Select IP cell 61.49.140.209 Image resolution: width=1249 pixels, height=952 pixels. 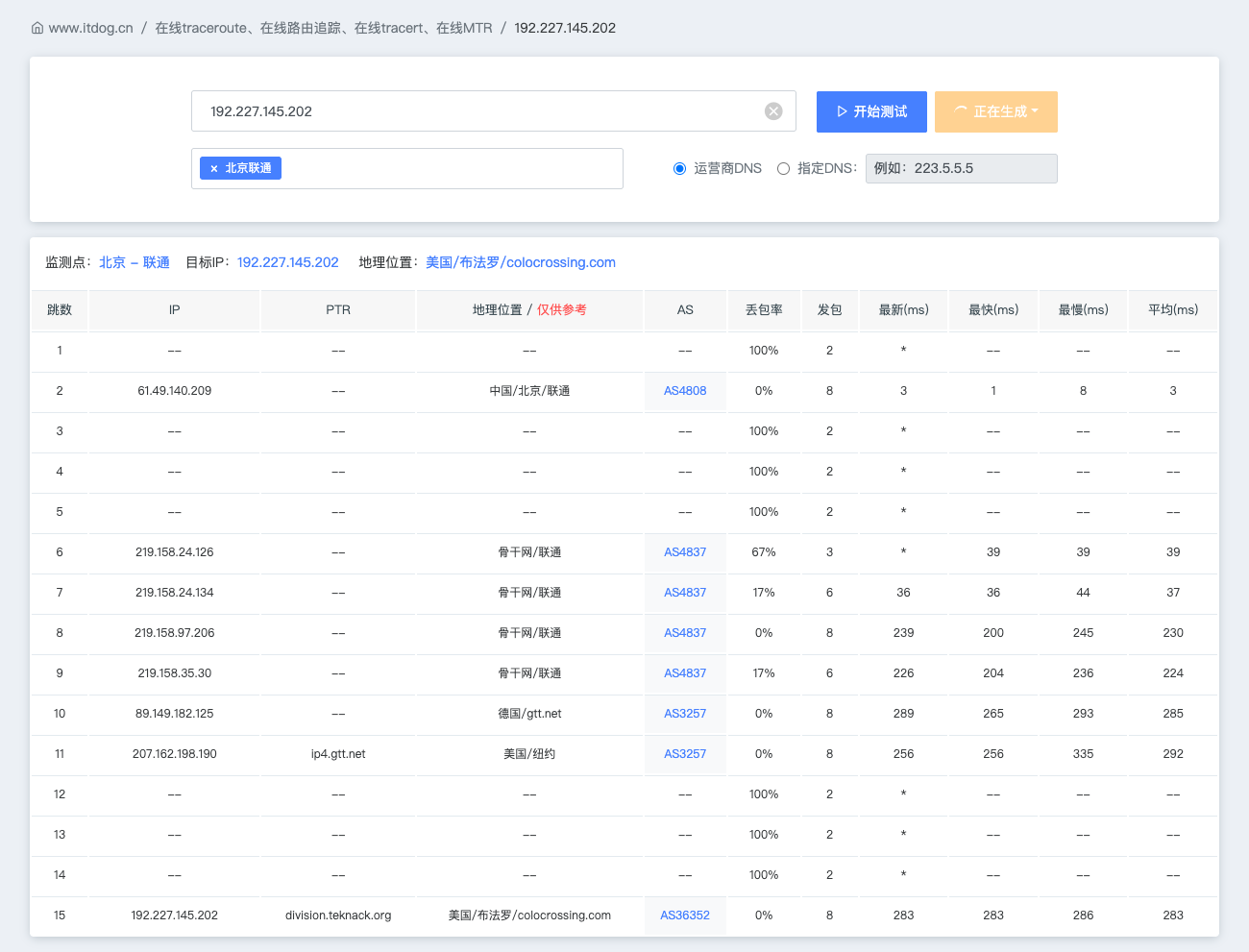click(x=175, y=391)
